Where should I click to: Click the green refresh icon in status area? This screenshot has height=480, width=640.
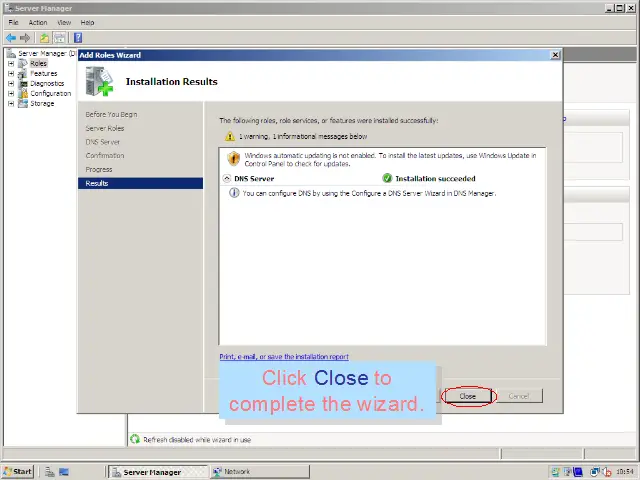pyautogui.click(x=135, y=439)
